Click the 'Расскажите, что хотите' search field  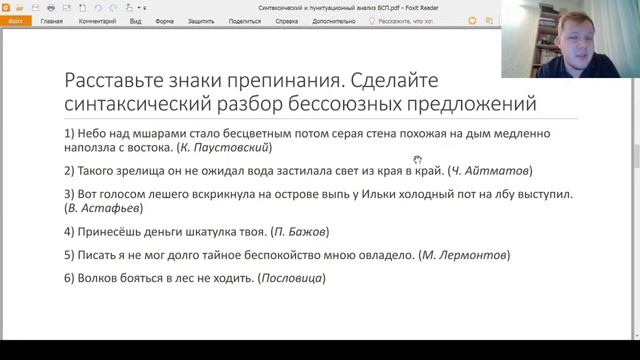(x=405, y=21)
